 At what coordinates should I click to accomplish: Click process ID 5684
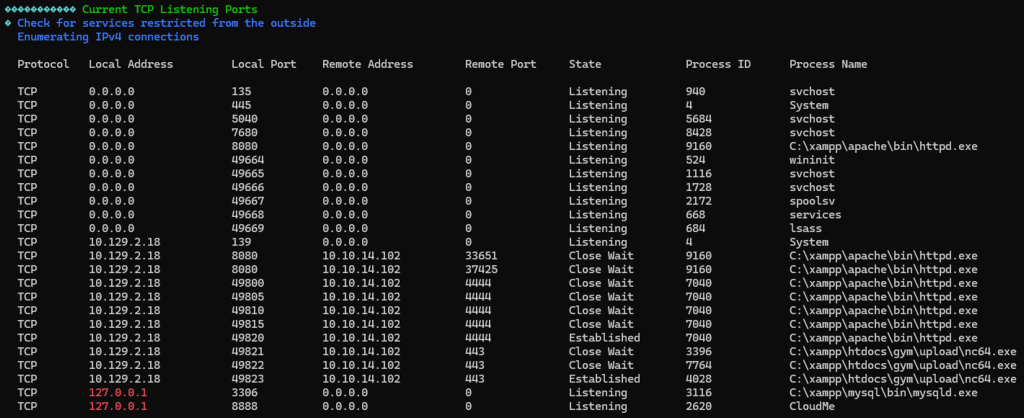[699, 119]
